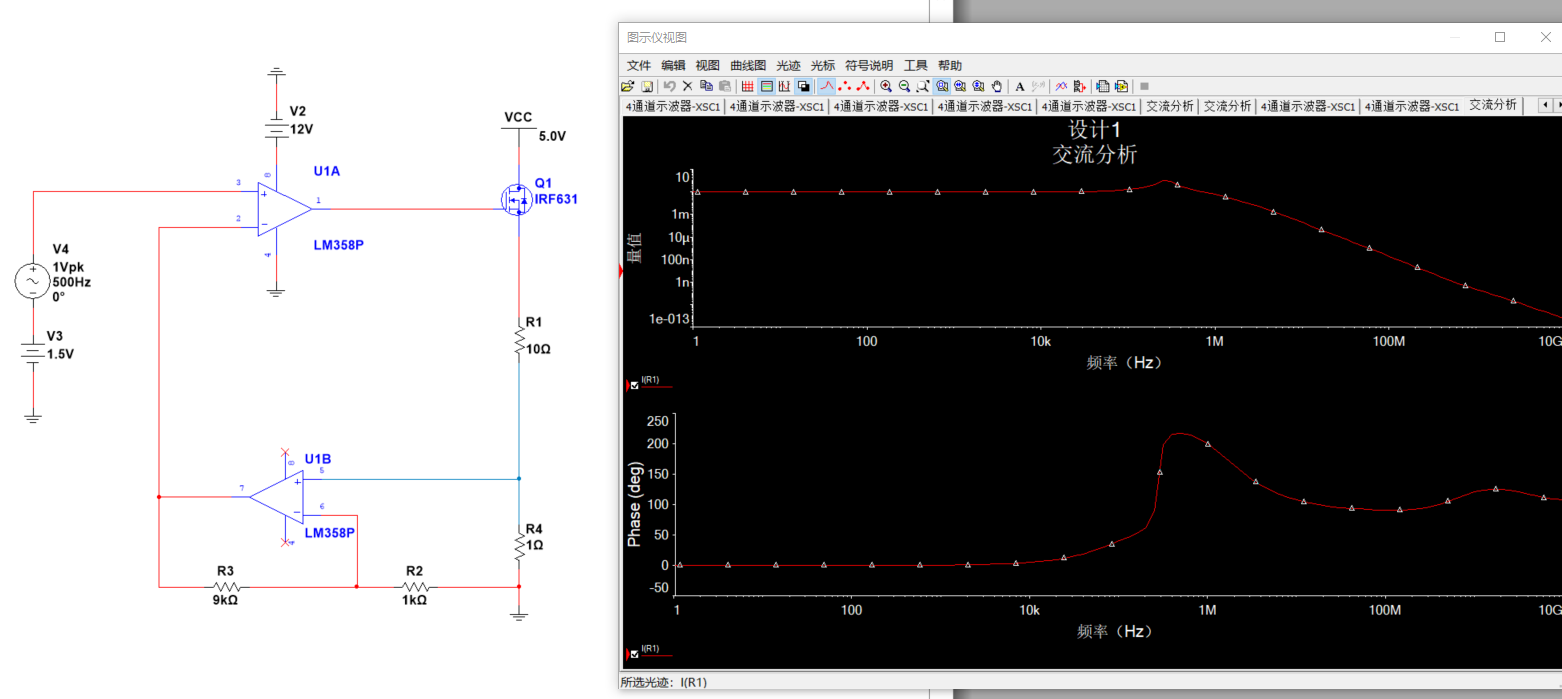Click the Zoom area selection icon

923,86
